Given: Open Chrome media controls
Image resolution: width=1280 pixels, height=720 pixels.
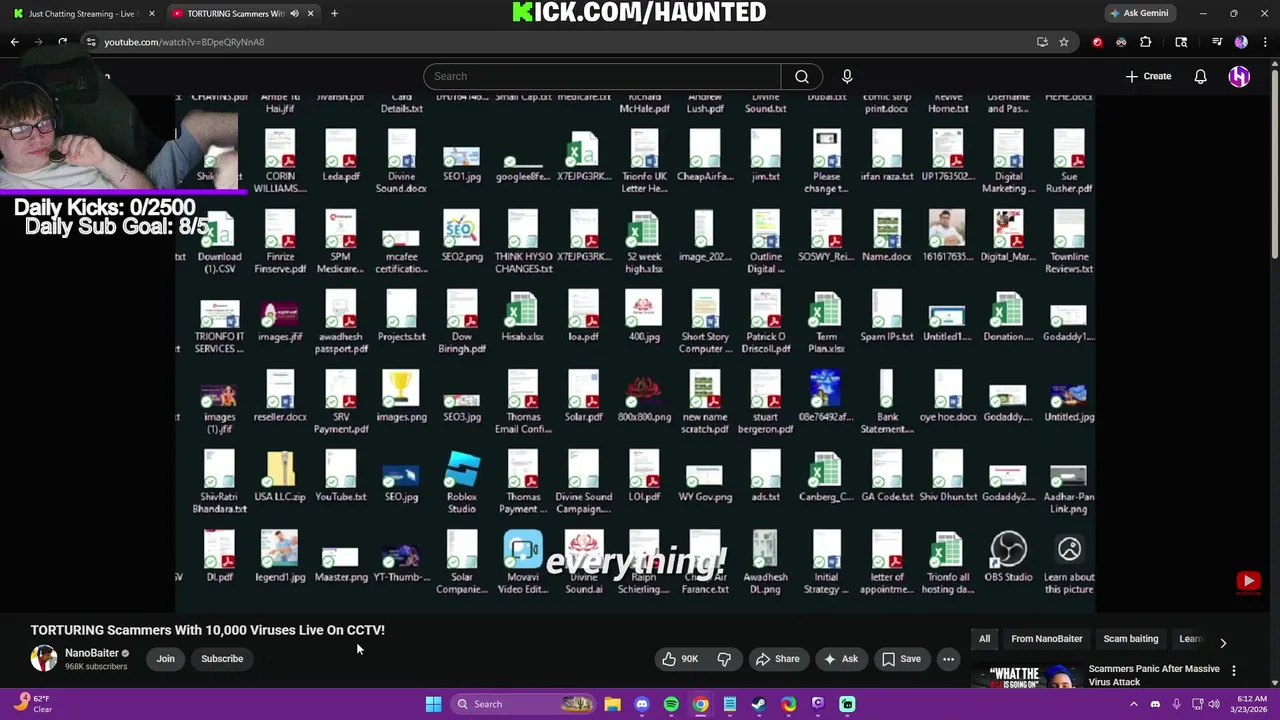Looking at the screenshot, I should [x=1217, y=42].
